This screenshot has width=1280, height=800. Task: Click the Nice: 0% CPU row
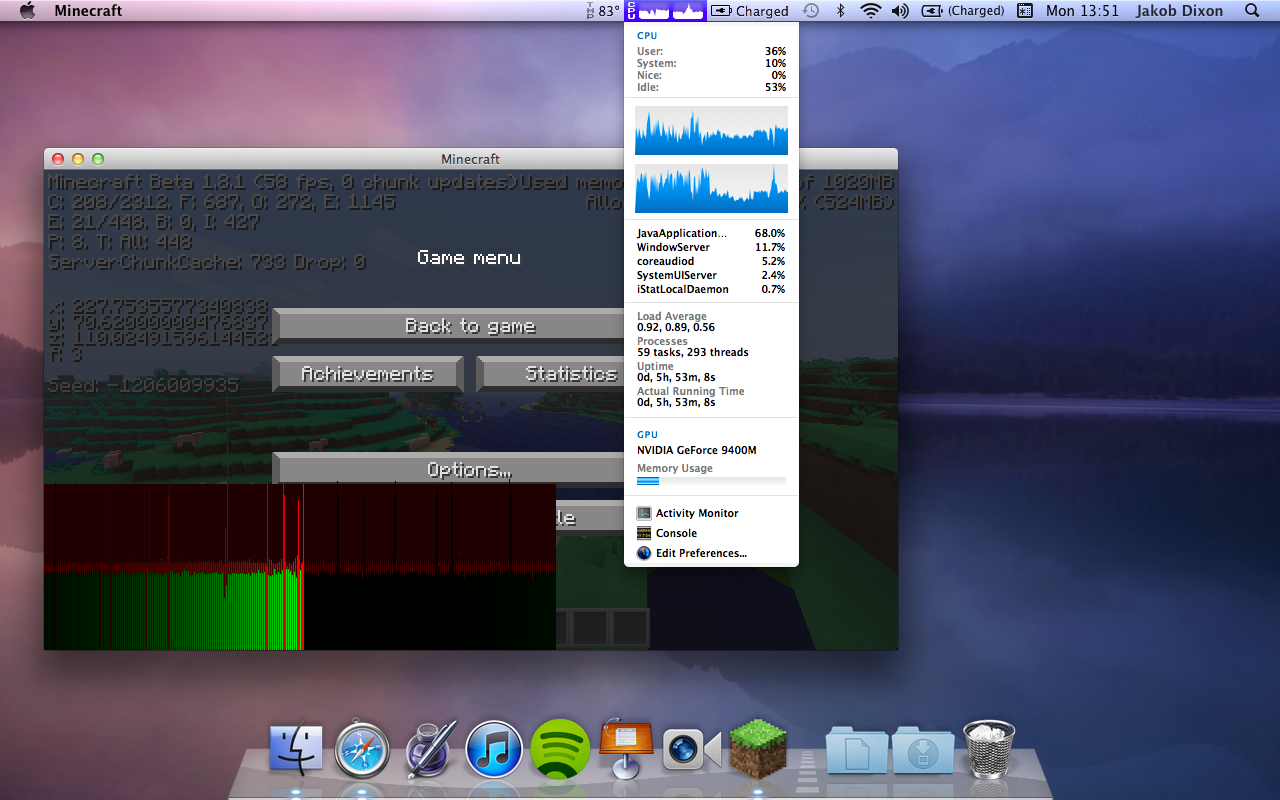(711, 75)
